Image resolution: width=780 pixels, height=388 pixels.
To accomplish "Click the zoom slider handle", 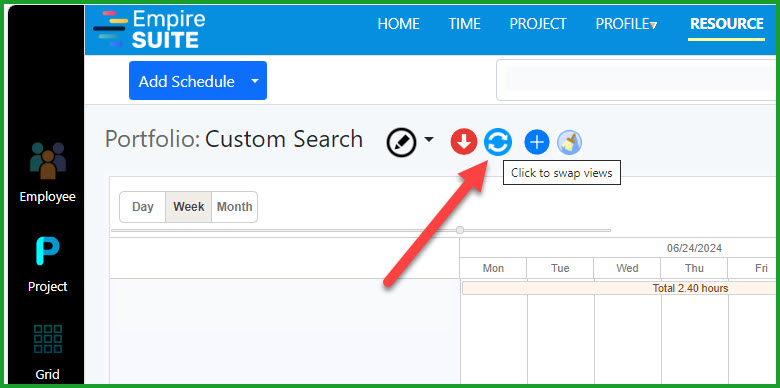I will pyautogui.click(x=460, y=230).
